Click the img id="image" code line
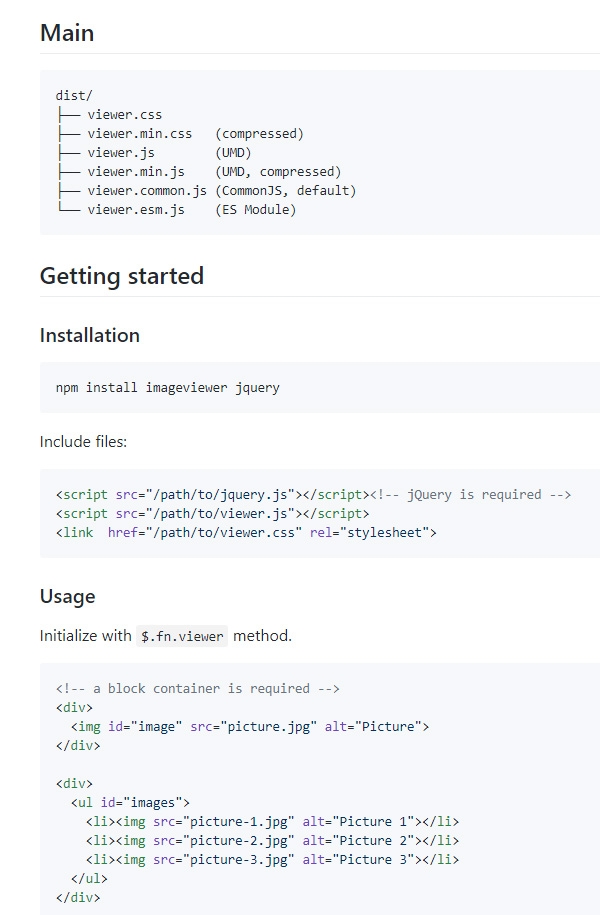This screenshot has width=600, height=915. [250, 727]
